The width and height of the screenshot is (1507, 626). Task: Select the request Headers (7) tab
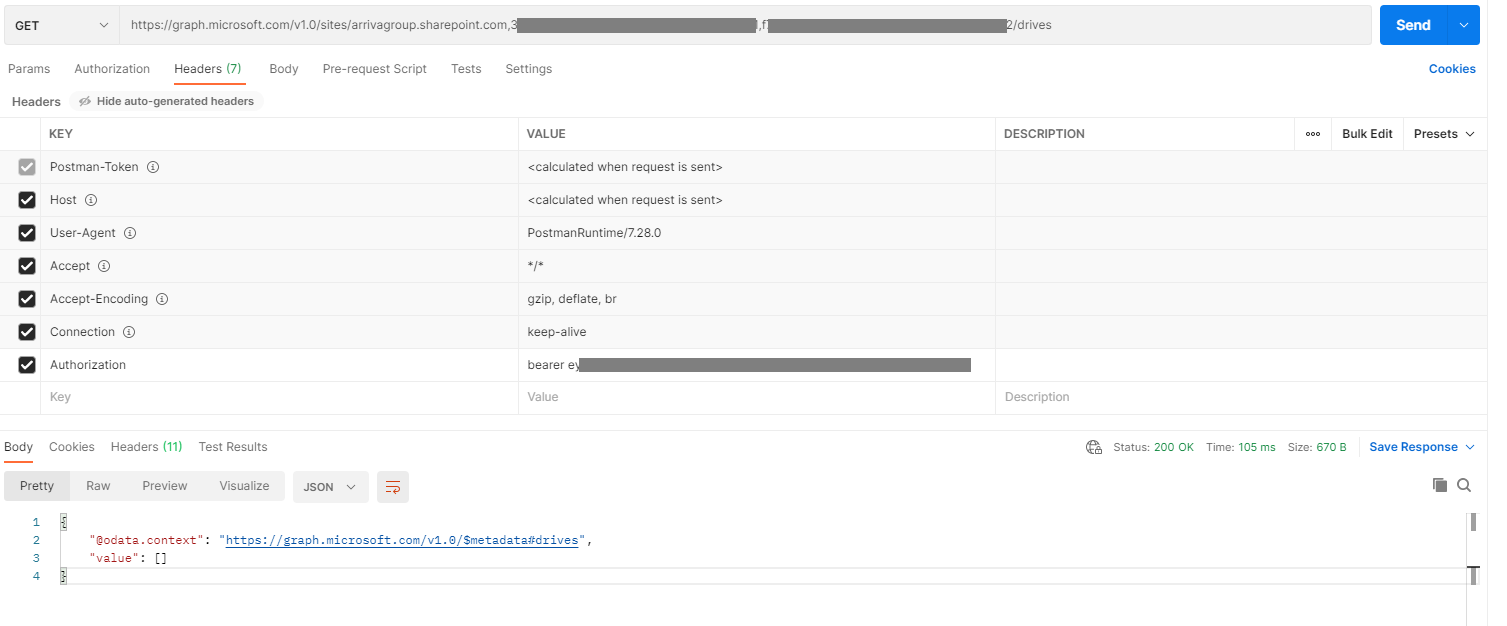(208, 69)
